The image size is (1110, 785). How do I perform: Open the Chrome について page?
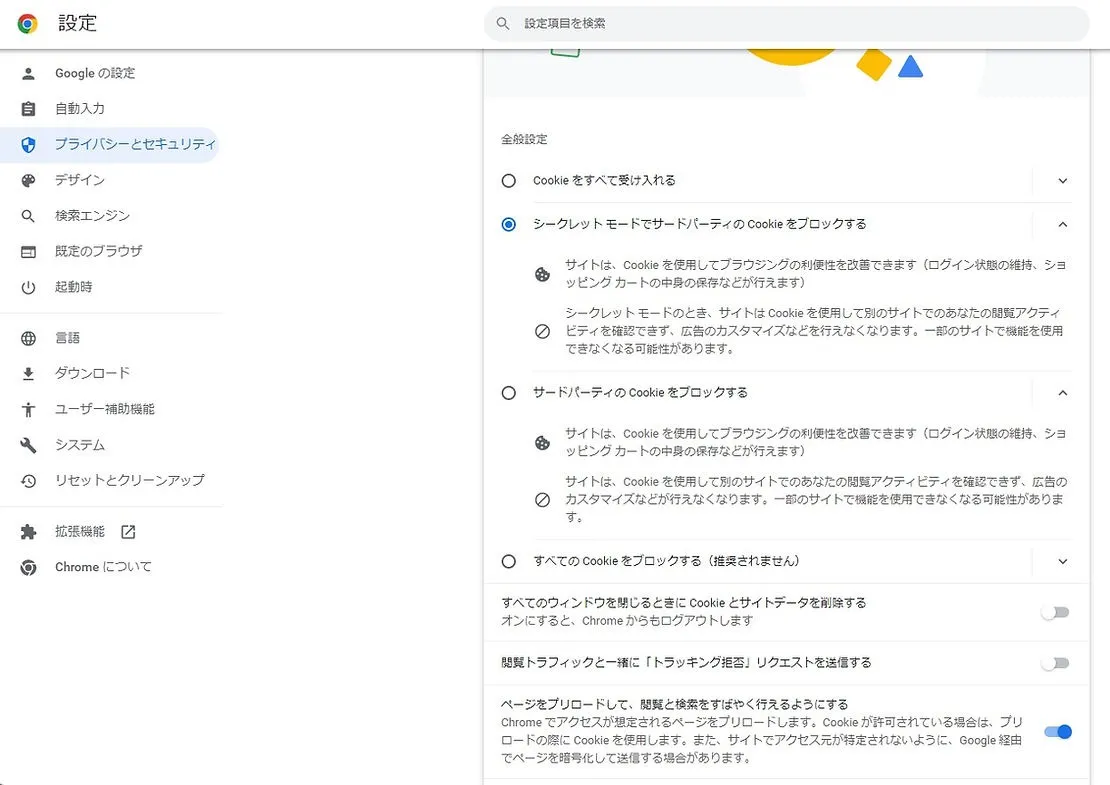tap(103, 567)
